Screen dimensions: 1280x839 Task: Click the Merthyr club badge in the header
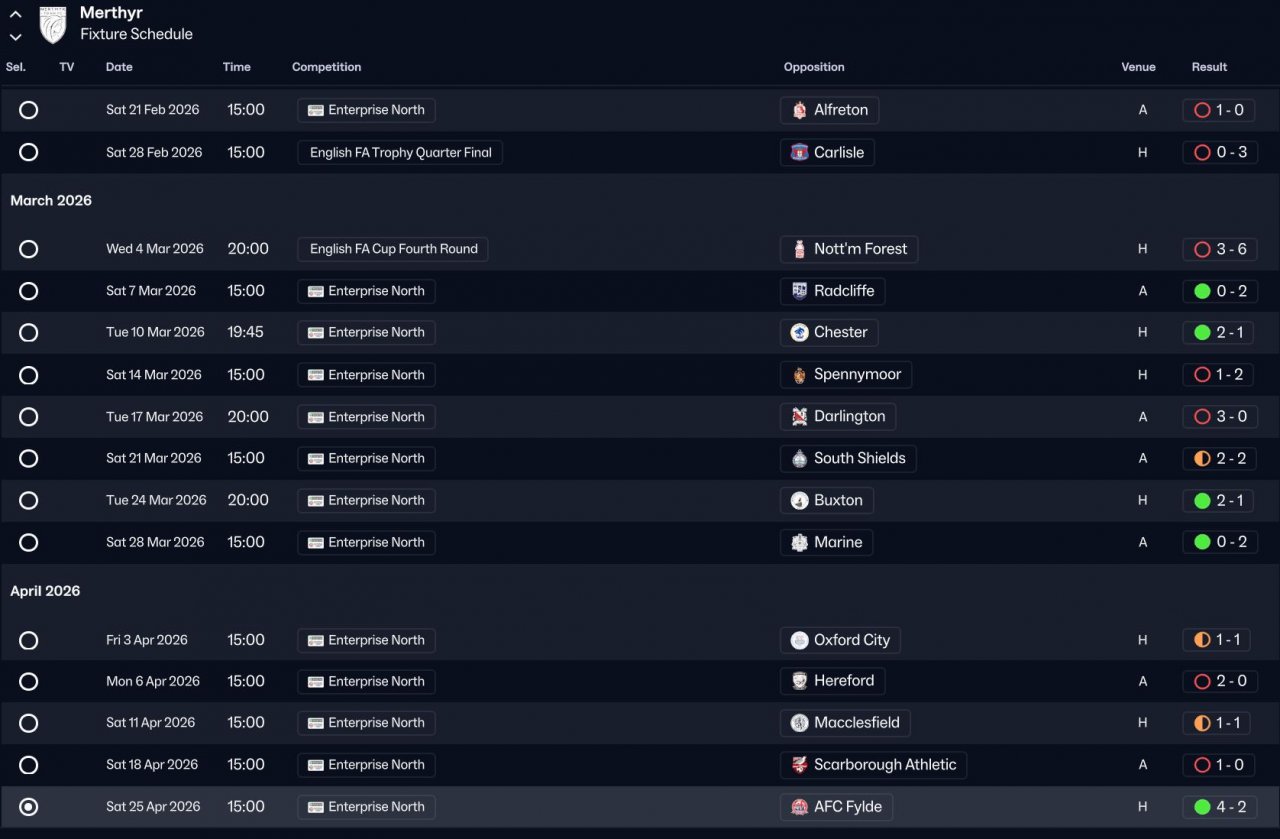[x=53, y=24]
